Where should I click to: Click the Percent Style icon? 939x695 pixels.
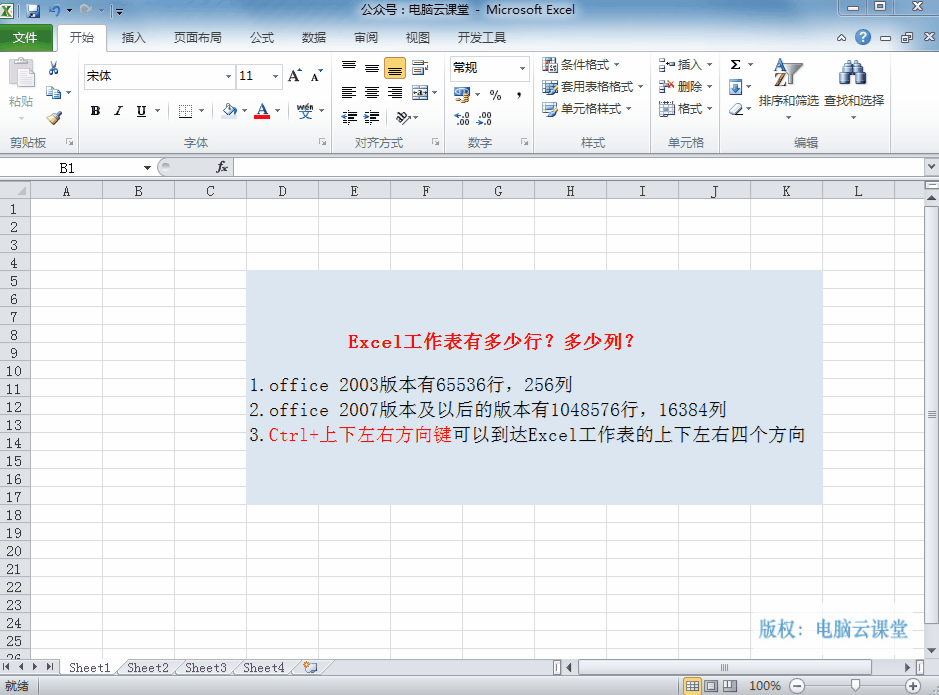(495, 95)
